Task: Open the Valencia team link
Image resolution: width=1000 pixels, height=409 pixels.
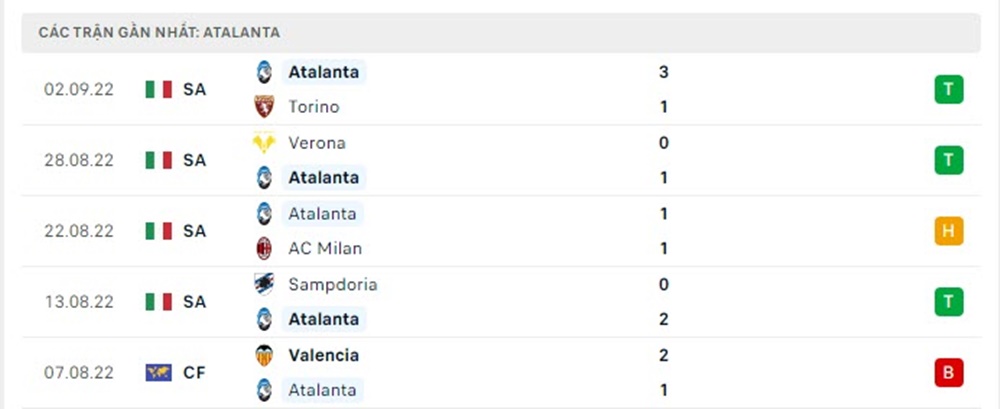Action: pos(323,355)
